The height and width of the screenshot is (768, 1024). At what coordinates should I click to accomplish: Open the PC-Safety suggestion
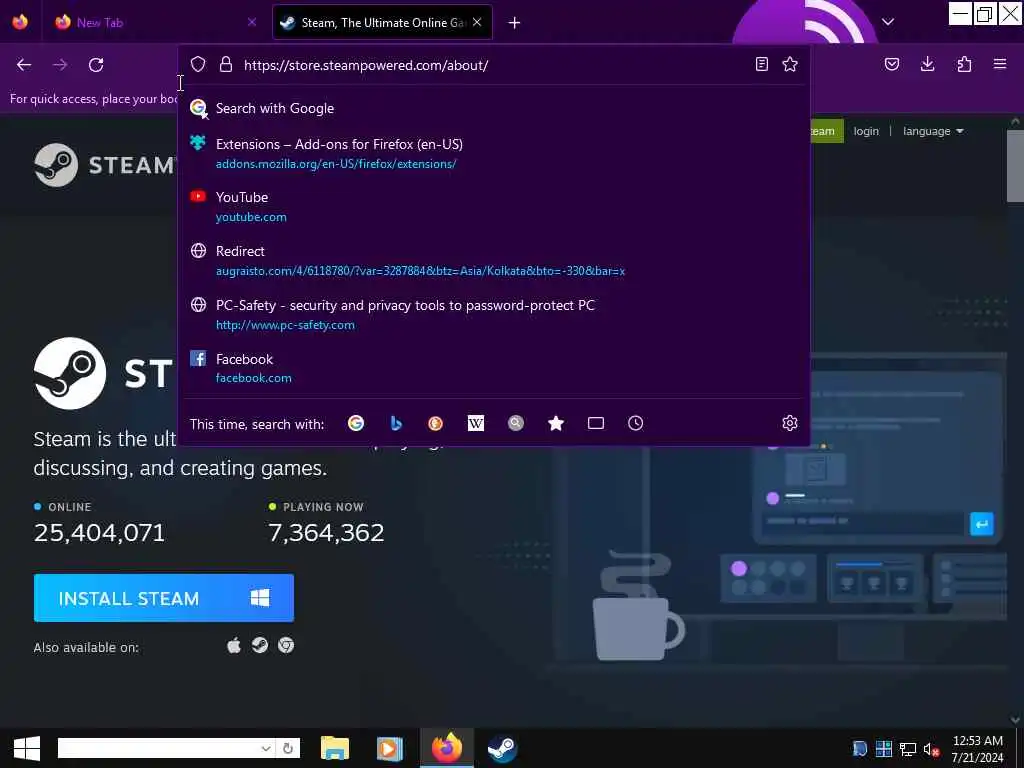[x=494, y=315]
